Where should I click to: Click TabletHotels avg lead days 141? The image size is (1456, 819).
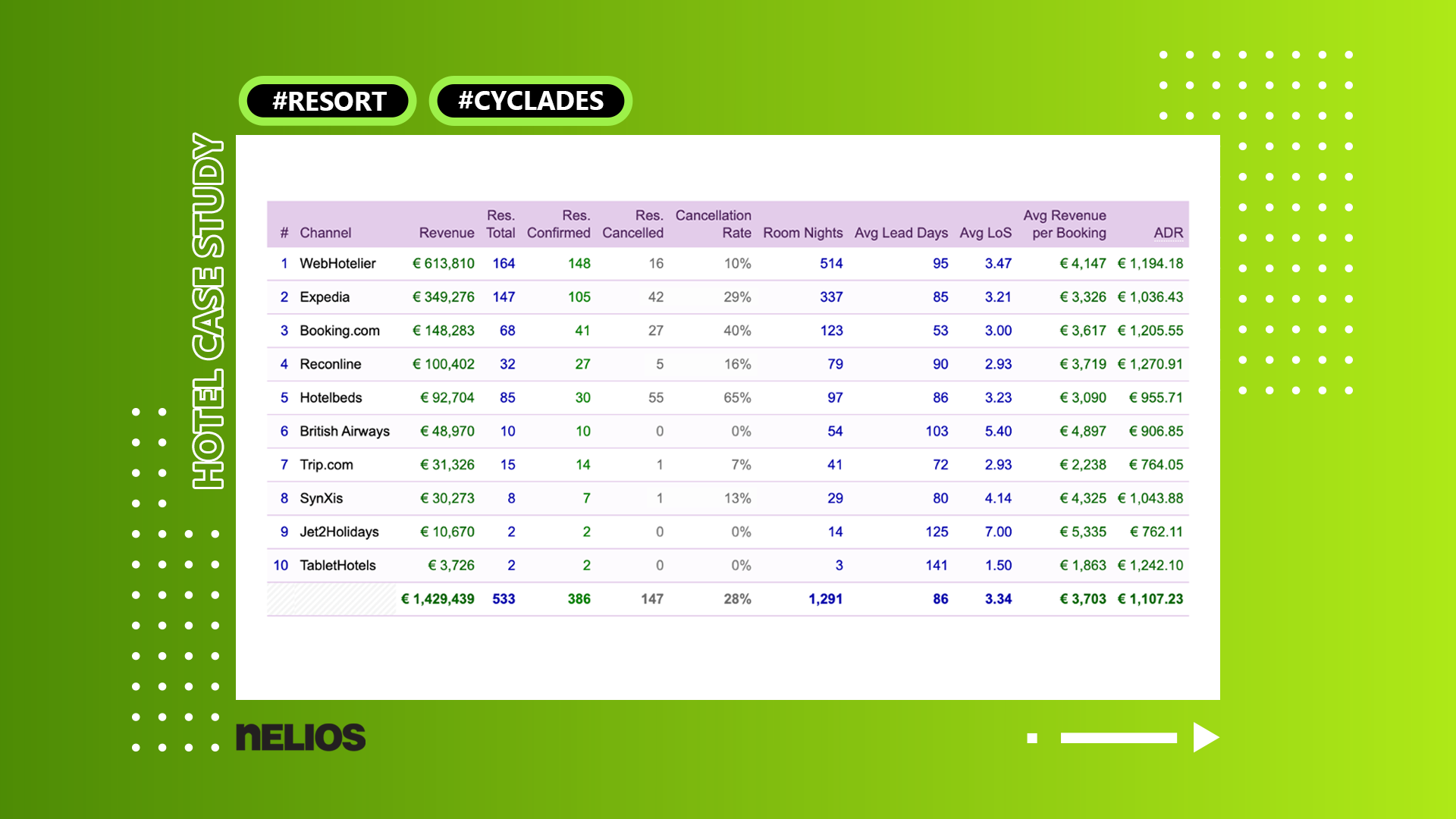tap(937, 565)
